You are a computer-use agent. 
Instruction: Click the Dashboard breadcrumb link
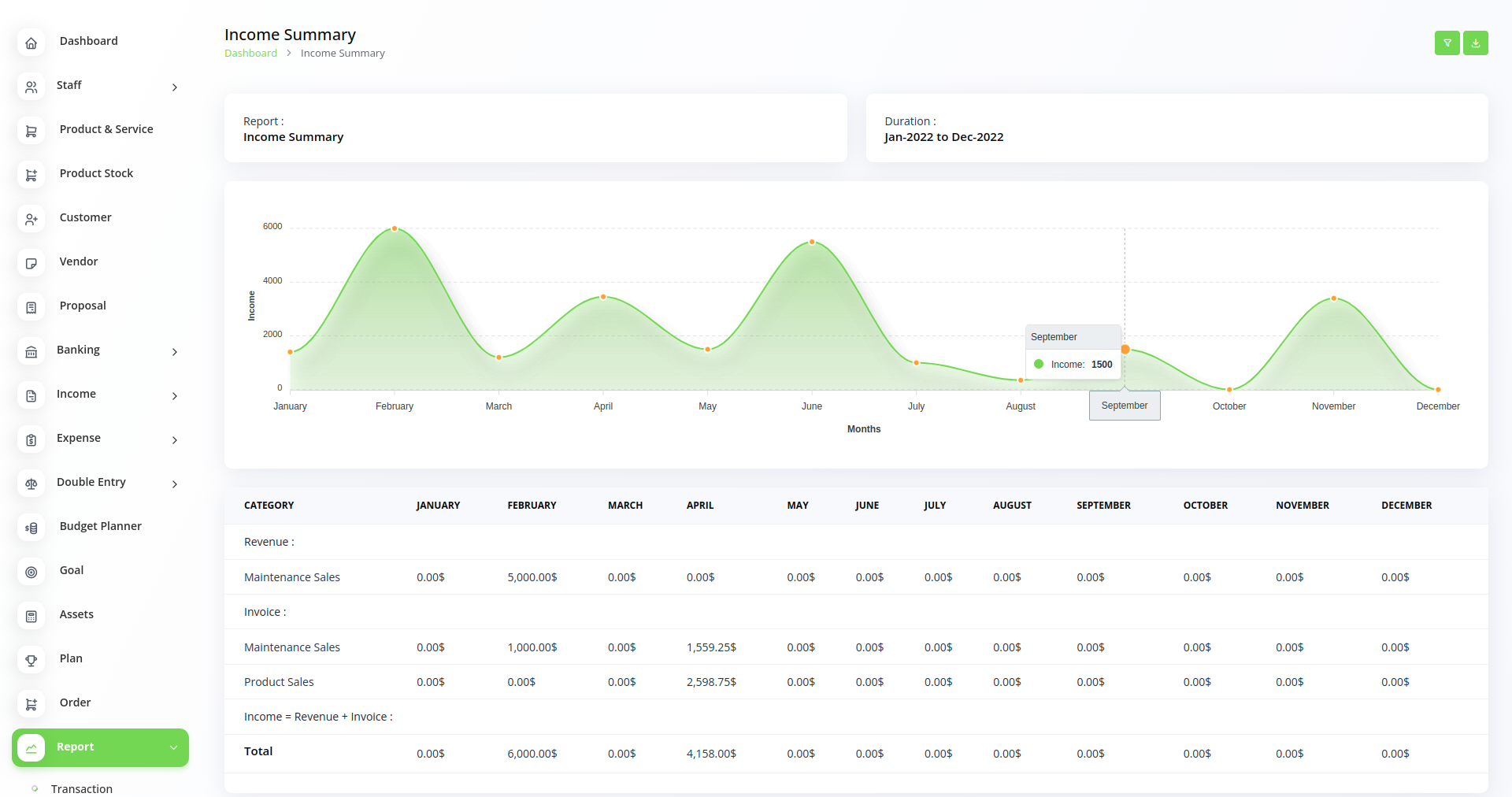coord(250,54)
